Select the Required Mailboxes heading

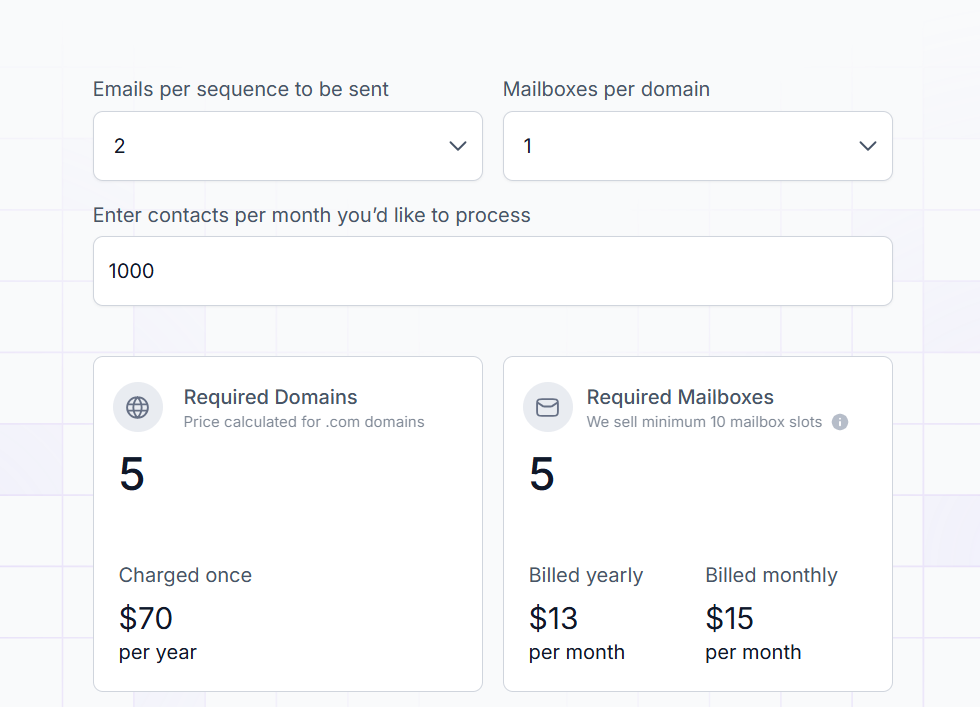[680, 397]
